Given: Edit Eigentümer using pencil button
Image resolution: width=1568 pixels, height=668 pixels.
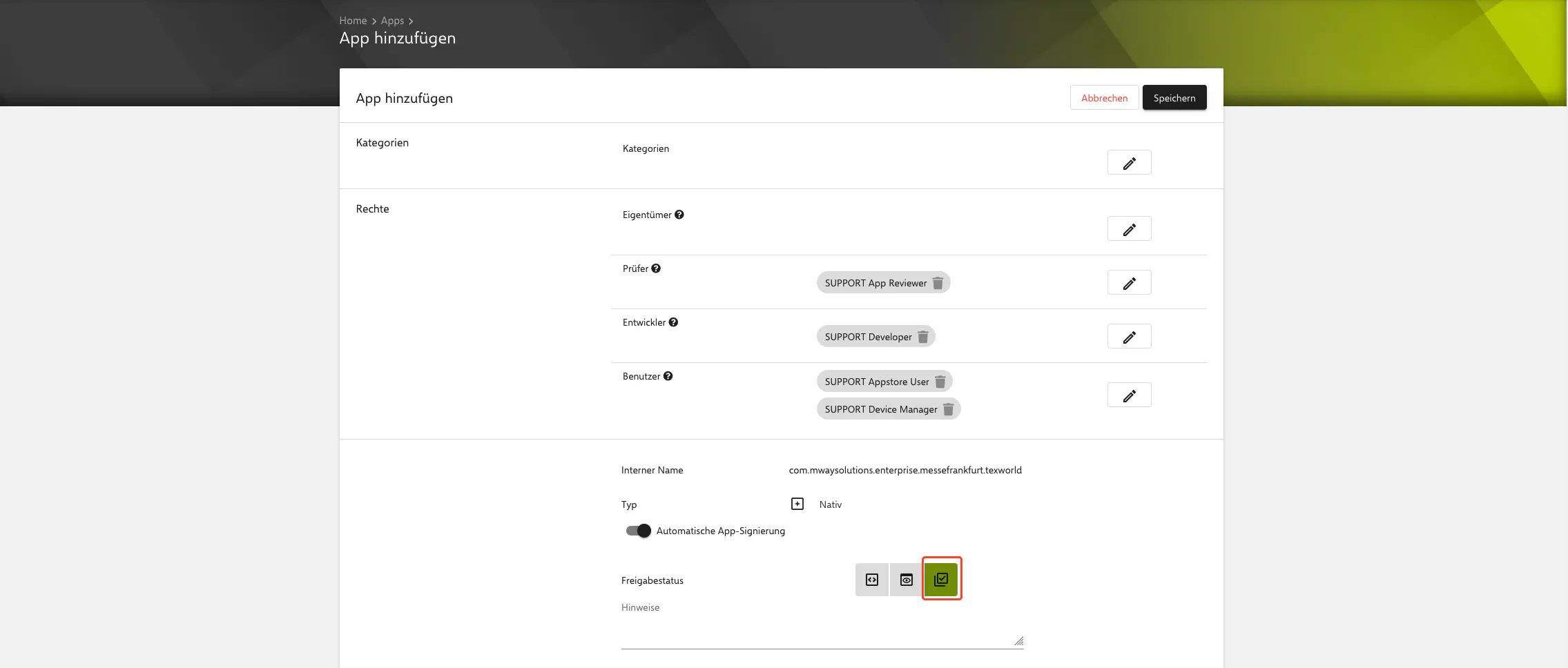Looking at the screenshot, I should coord(1129,229).
